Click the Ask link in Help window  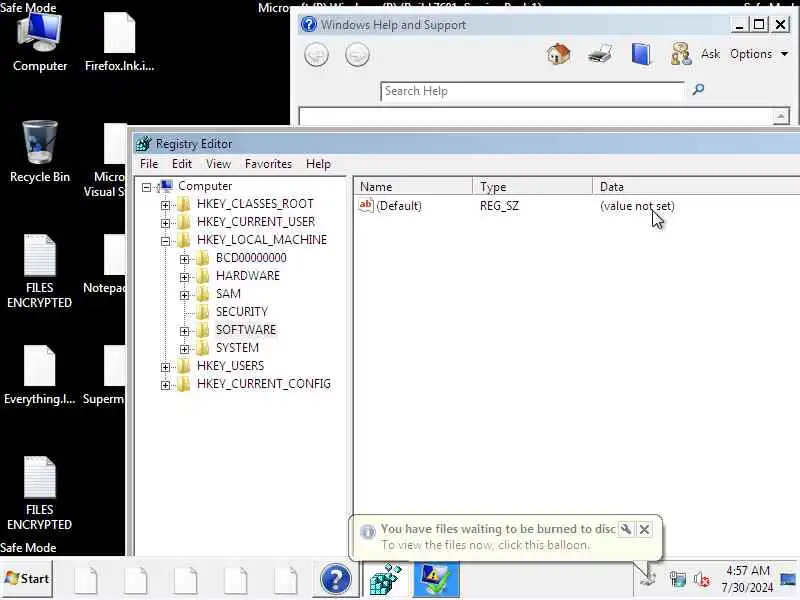710,54
